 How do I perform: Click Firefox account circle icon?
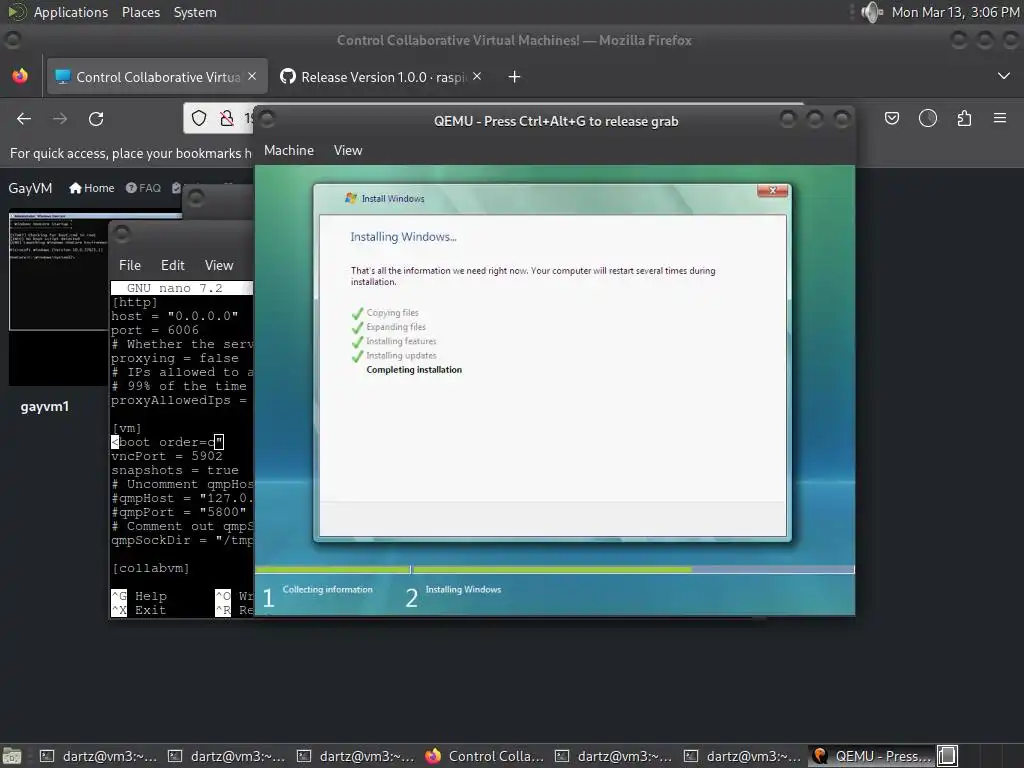point(928,118)
